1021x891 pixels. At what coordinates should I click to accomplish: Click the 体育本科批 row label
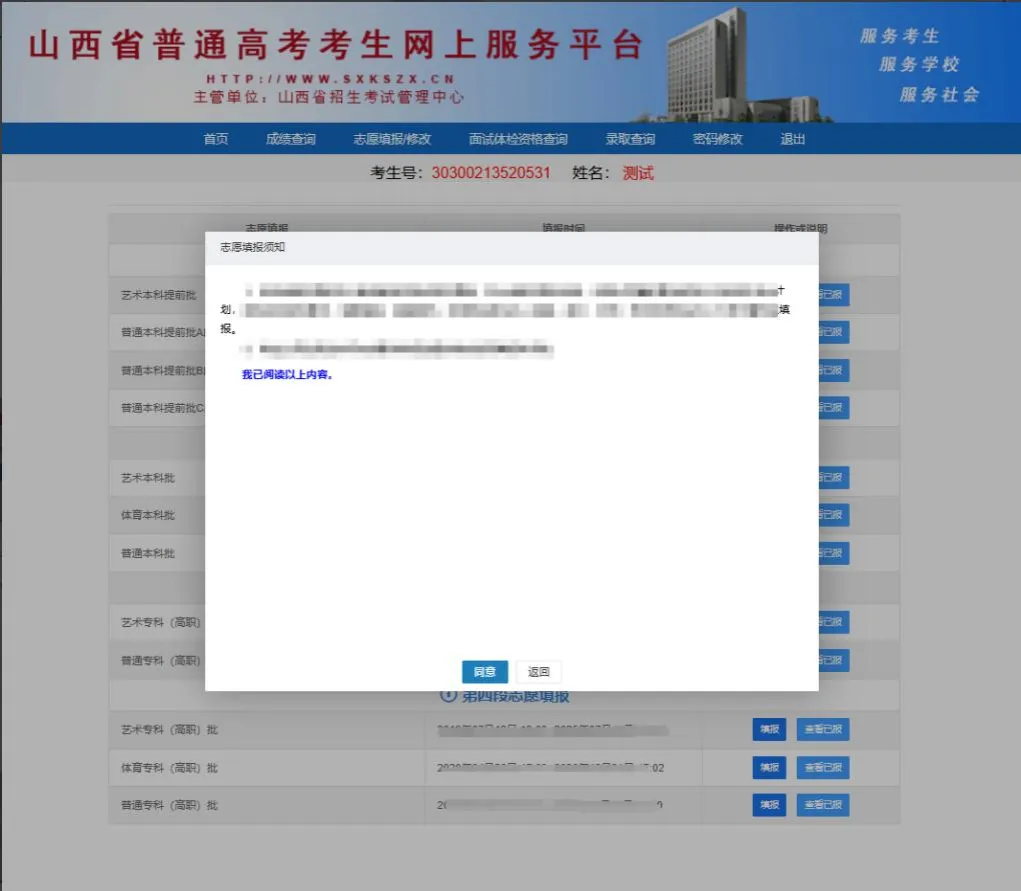pos(148,515)
